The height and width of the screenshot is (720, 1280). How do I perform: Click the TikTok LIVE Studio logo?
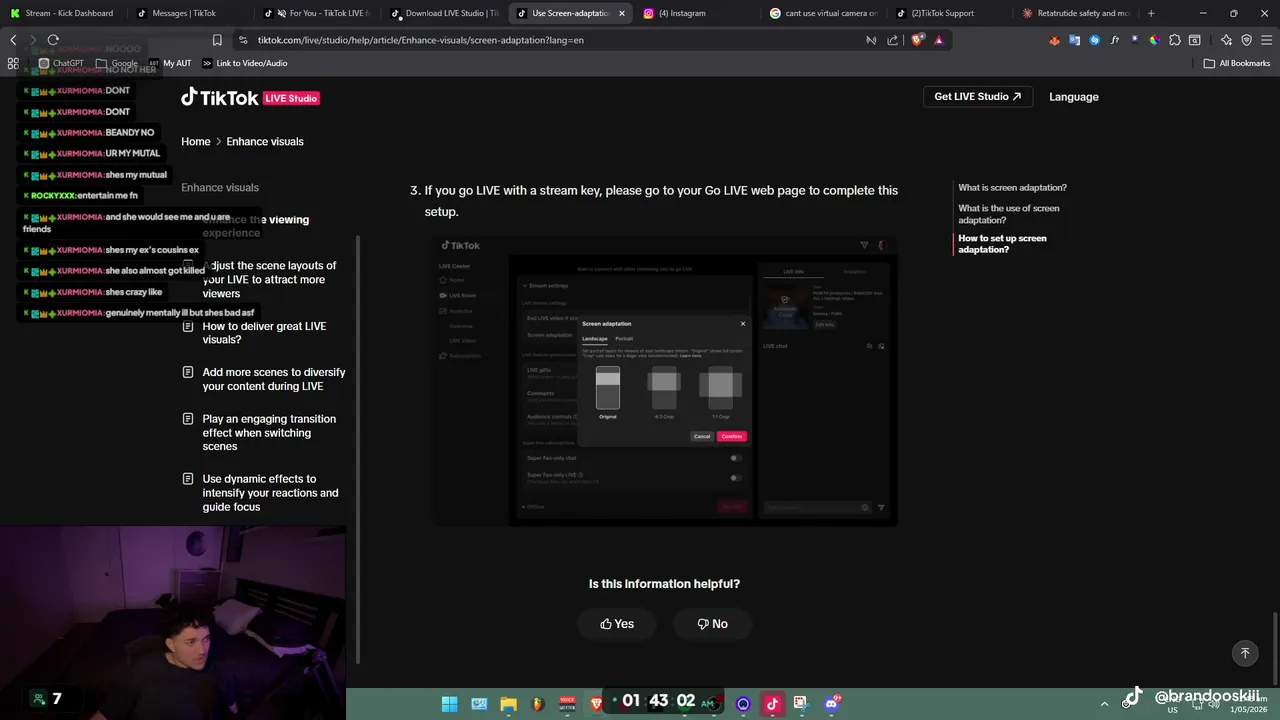(x=250, y=97)
